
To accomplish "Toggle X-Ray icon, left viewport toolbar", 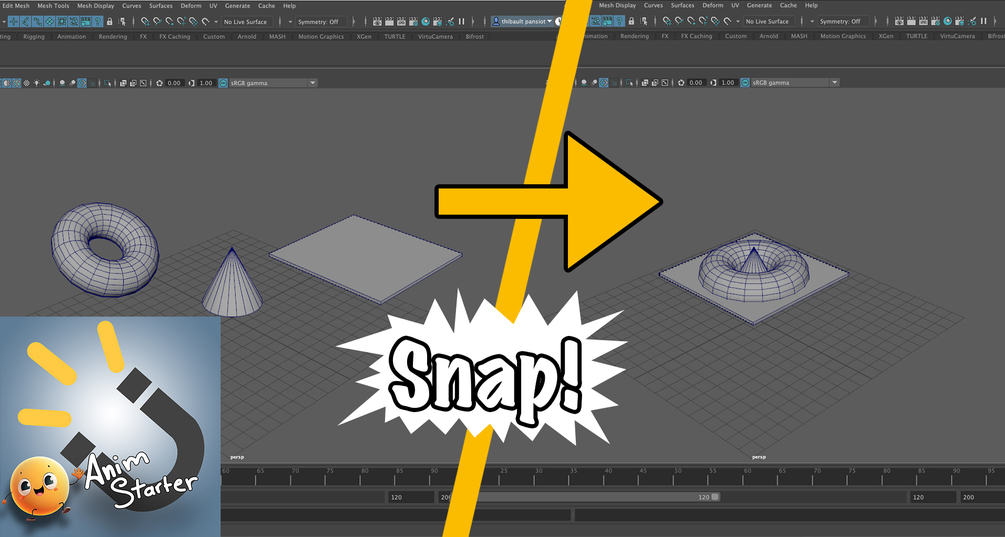I will pos(123,83).
